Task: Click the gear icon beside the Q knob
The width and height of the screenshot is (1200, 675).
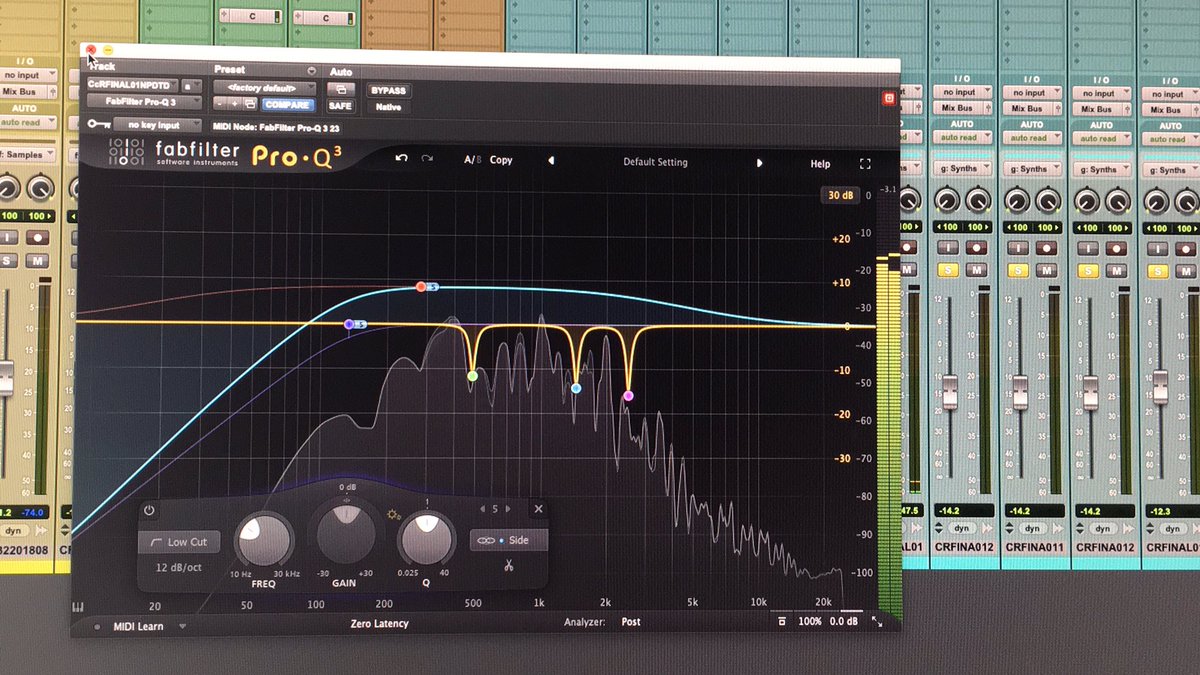Action: click(393, 516)
